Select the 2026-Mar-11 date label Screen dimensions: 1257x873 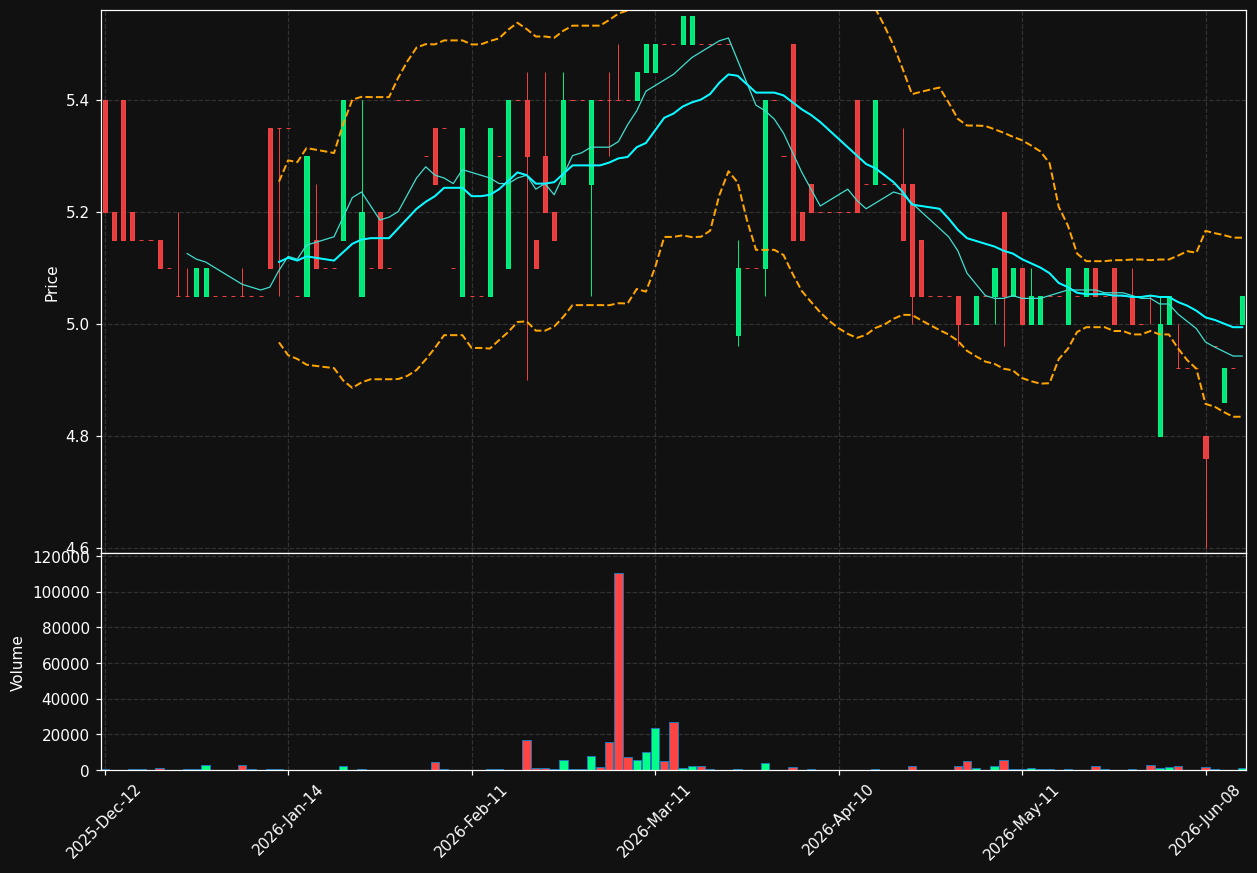[x=654, y=821]
